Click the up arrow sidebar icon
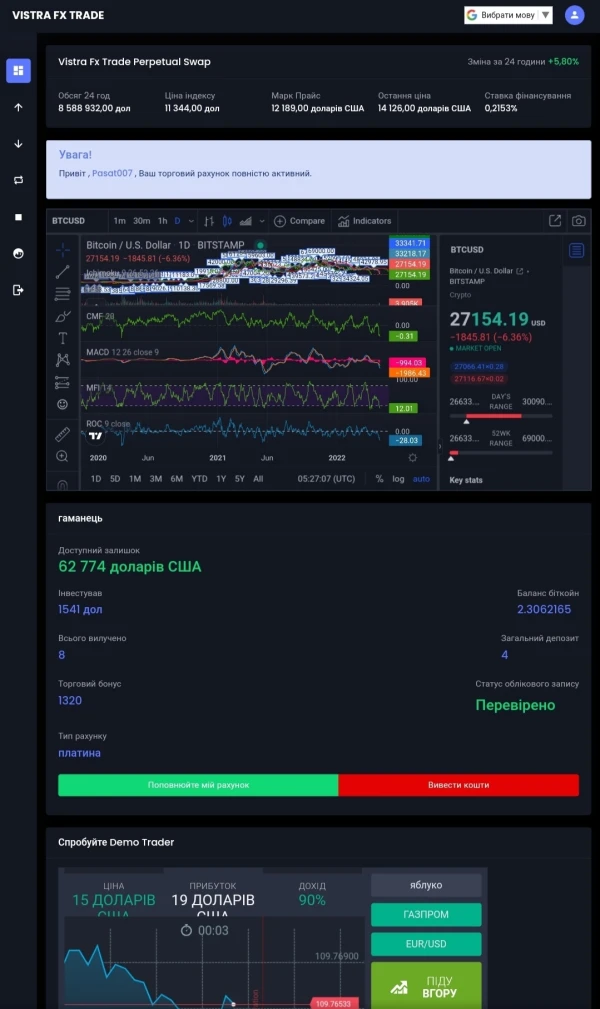The height and width of the screenshot is (1009, 600). (18, 107)
